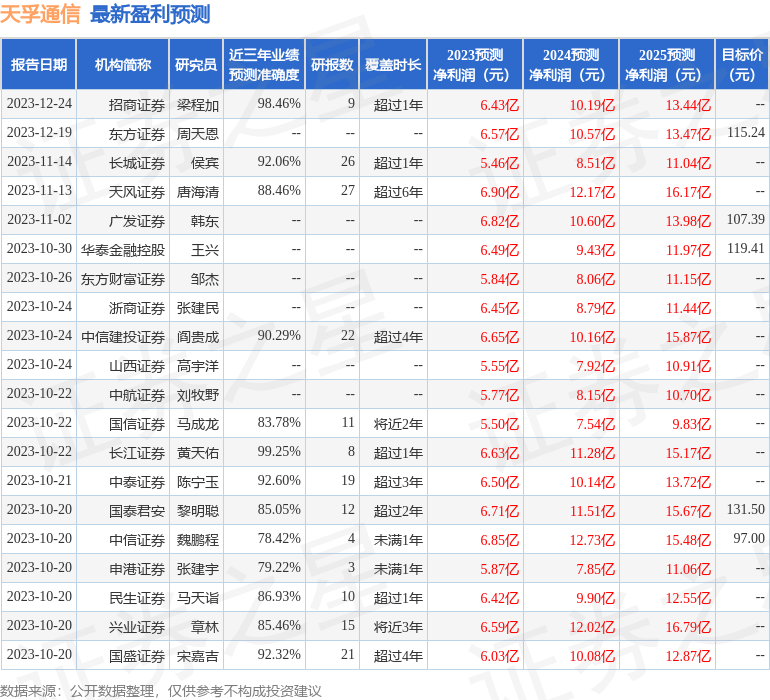Click researcher name 张建民
This screenshot has height=700, width=770.
[198, 308]
